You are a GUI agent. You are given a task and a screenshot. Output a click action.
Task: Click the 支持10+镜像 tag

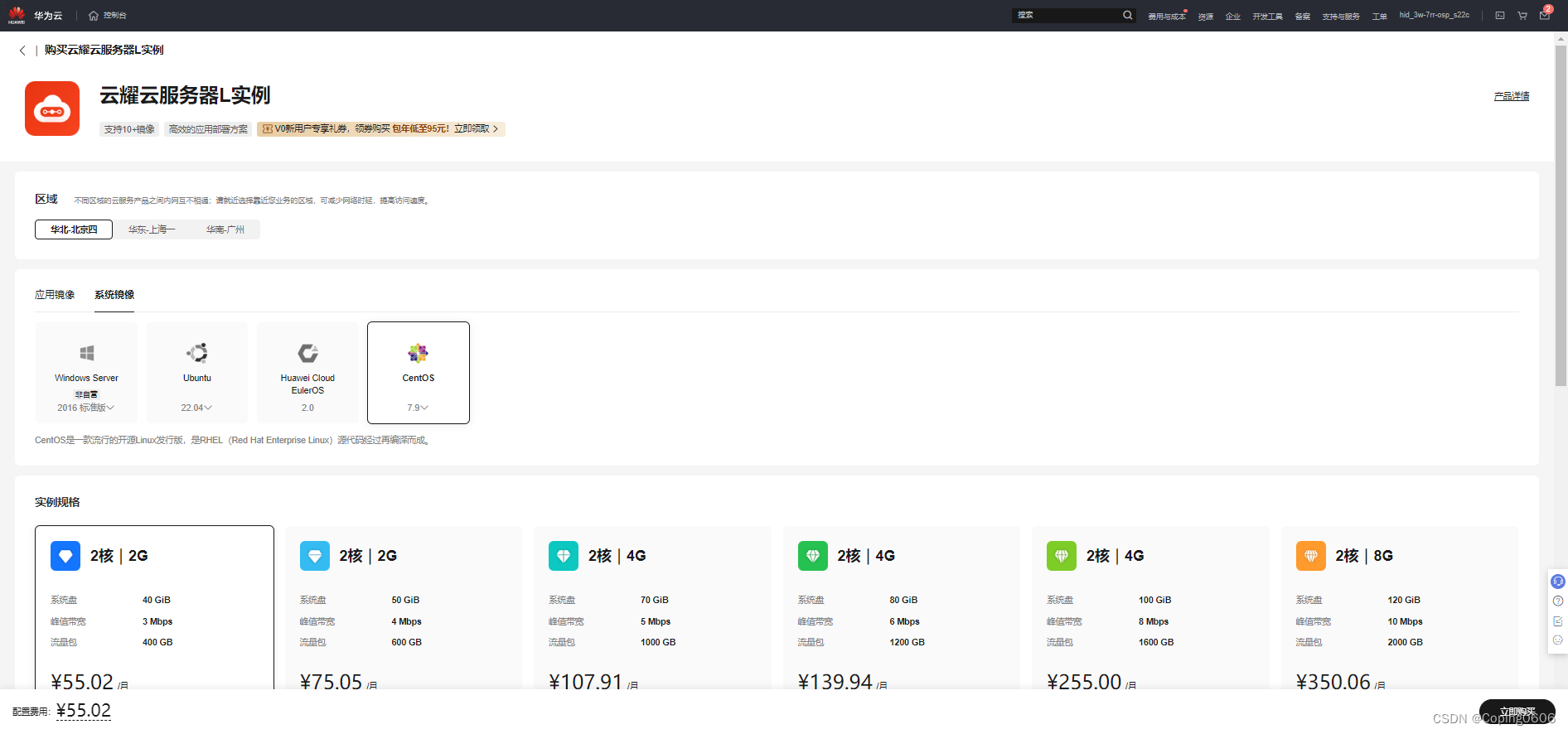[x=129, y=129]
